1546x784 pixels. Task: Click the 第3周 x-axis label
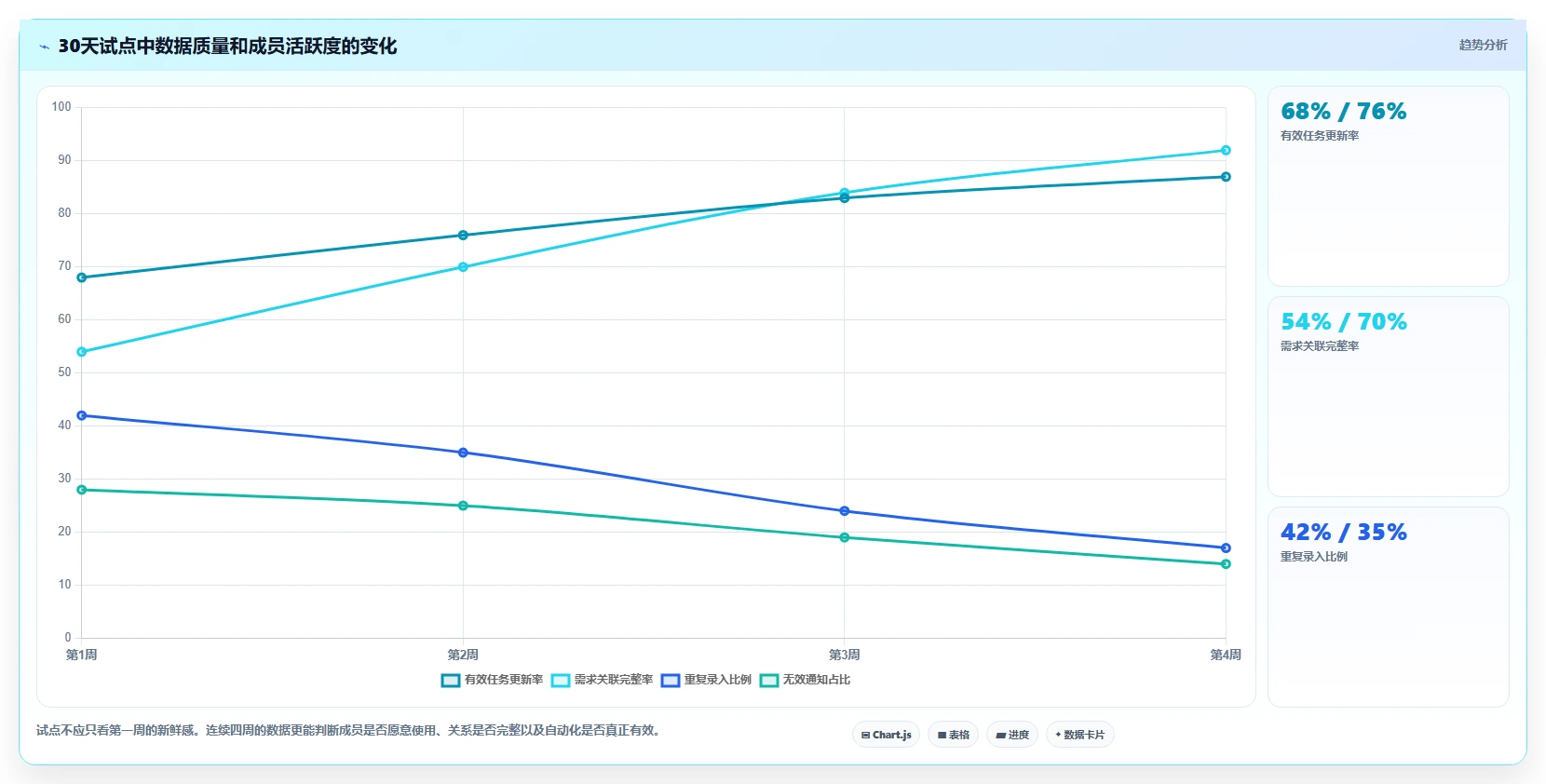[x=845, y=656]
